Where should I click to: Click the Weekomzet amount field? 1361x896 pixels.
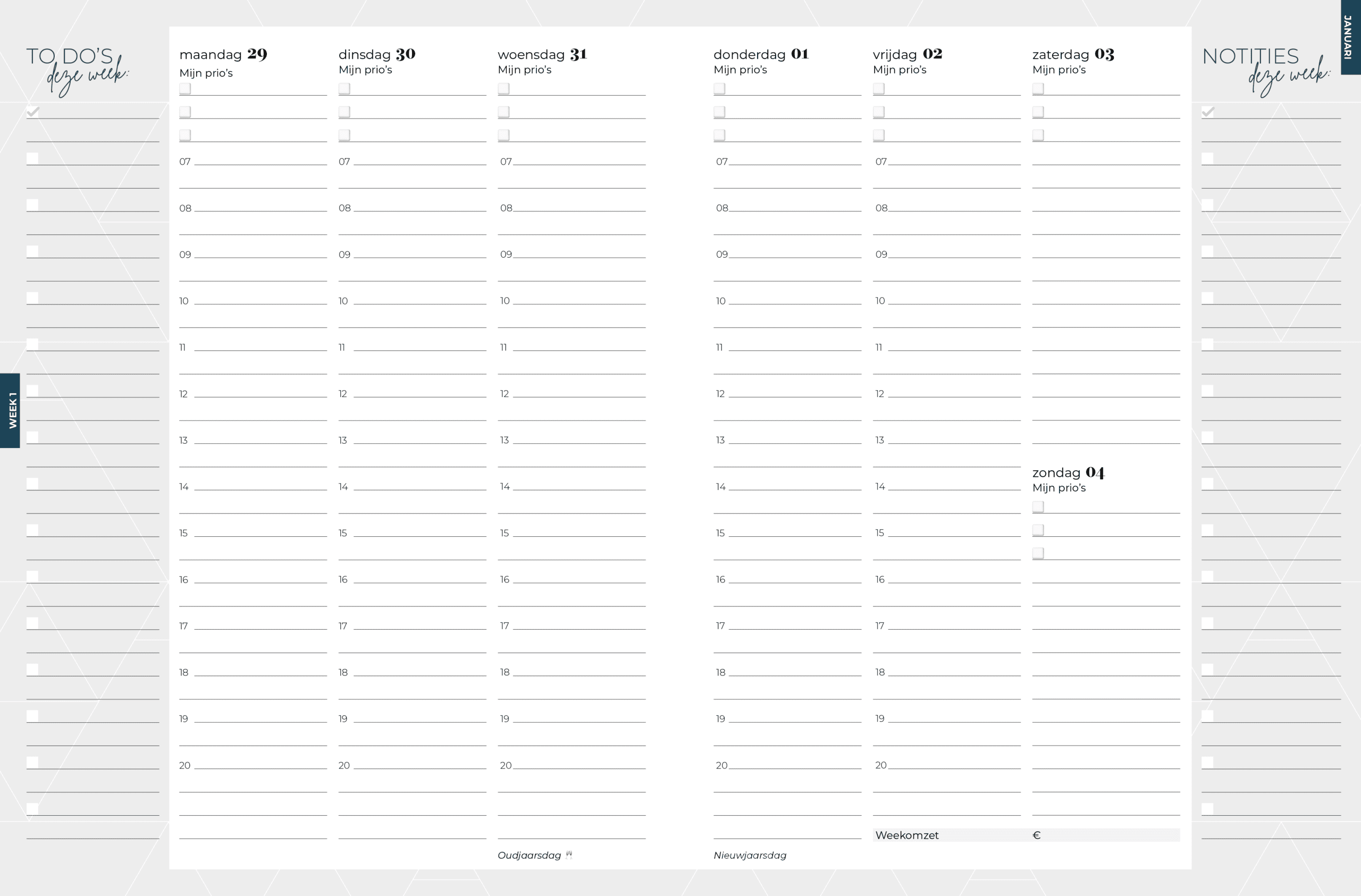(1110, 835)
